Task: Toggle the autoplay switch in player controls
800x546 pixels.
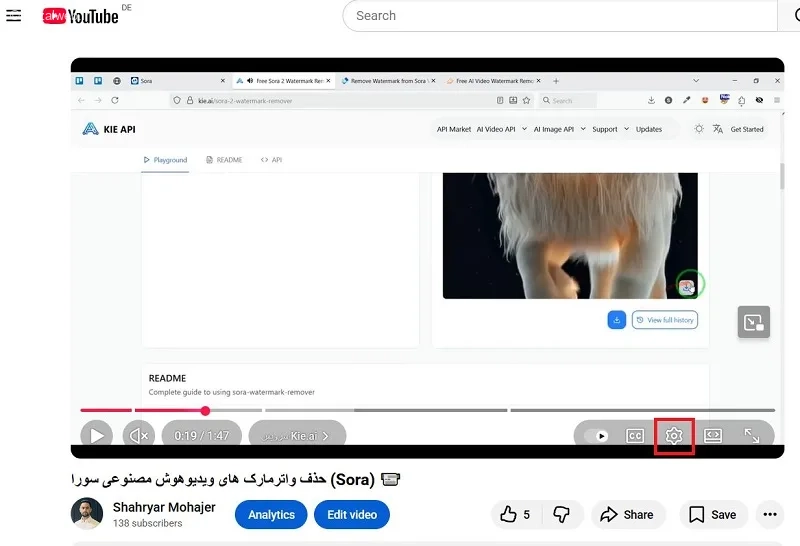Action: click(596, 436)
